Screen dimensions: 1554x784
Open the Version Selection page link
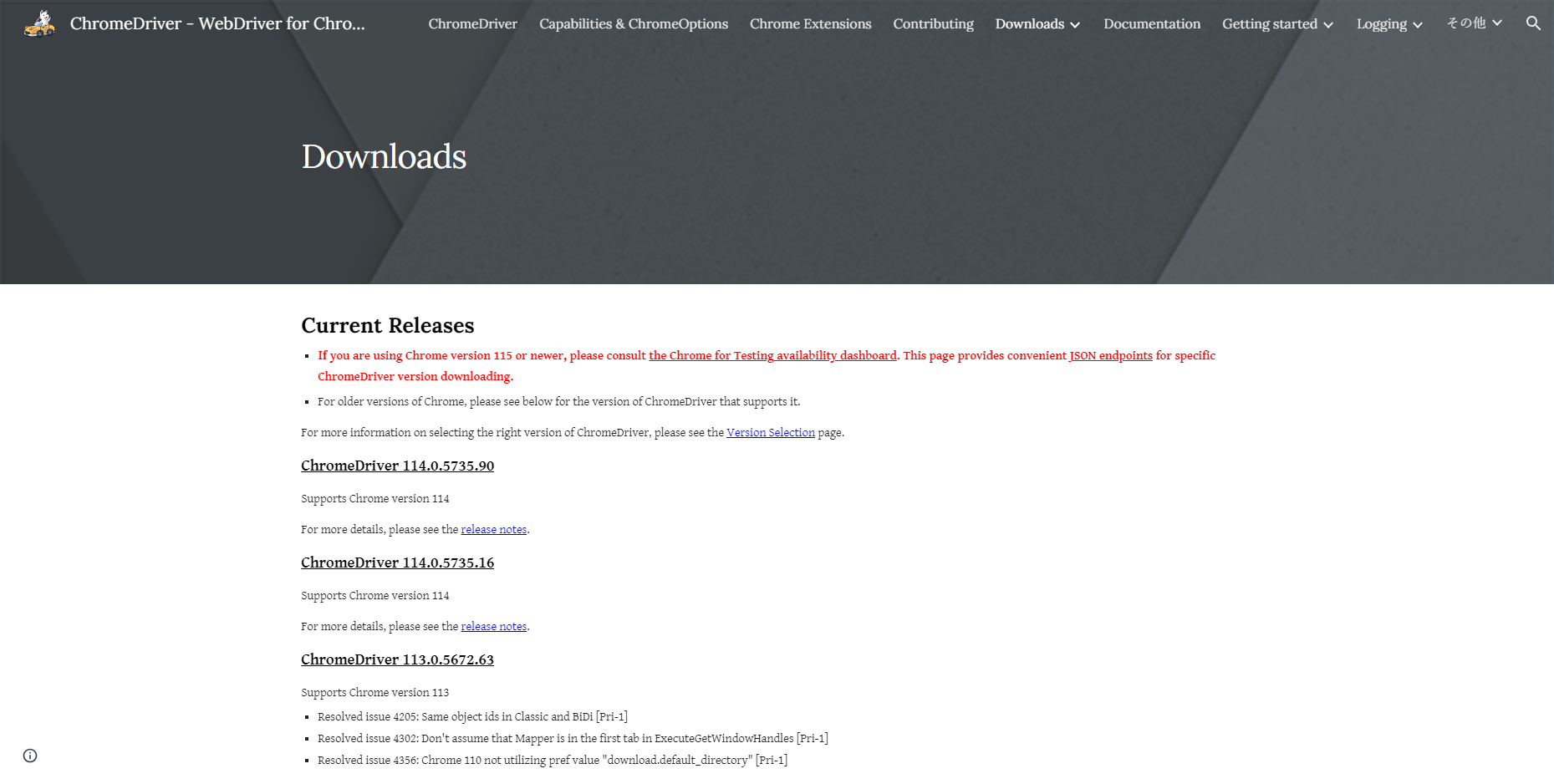pos(771,432)
